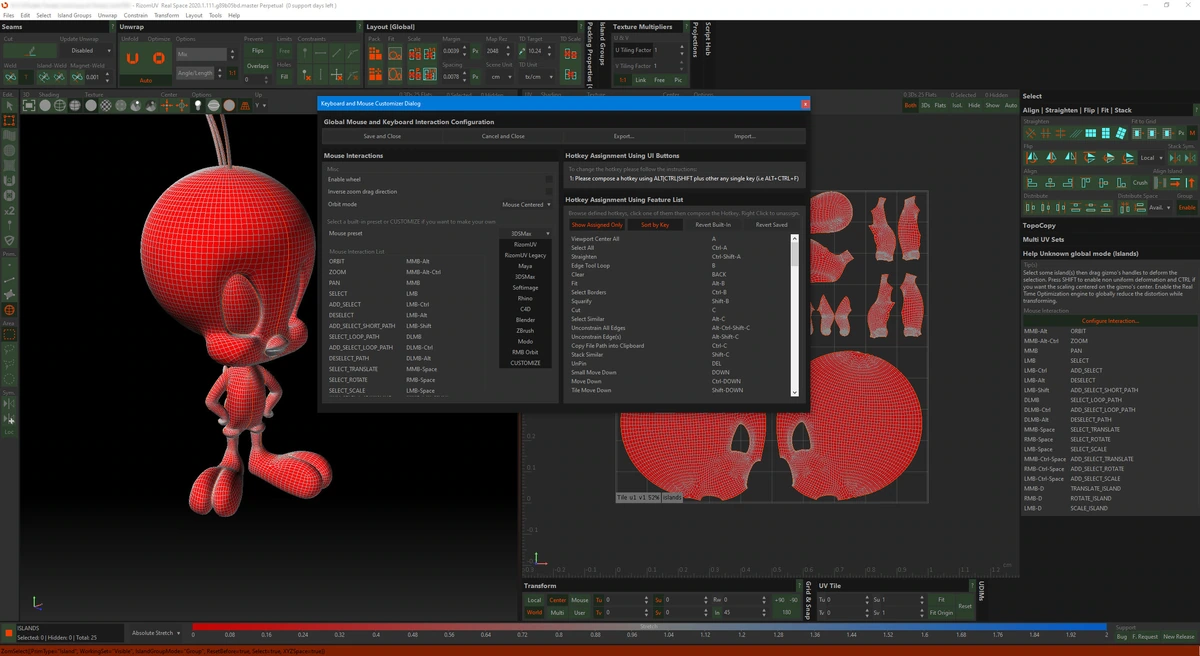This screenshot has height=656, width=1200.
Task: Click the Export... button
Action: (x=624, y=136)
